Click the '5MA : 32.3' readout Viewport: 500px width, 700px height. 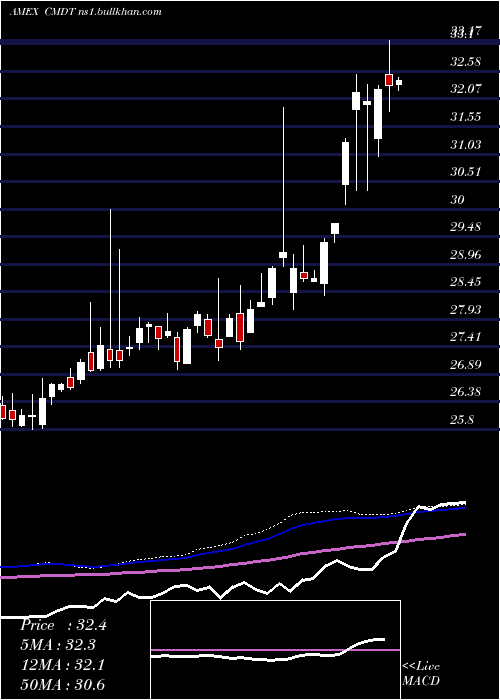coord(58,645)
